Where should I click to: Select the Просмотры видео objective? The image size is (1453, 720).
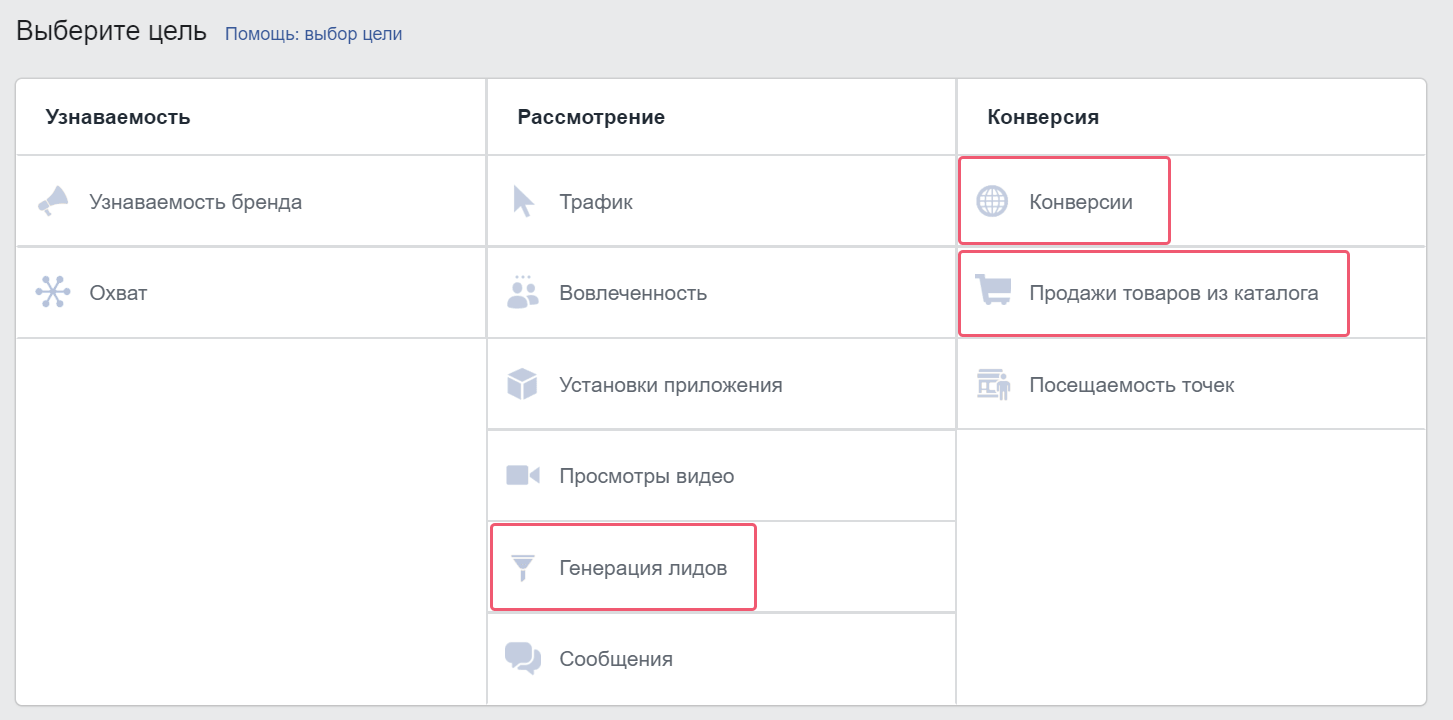coord(647,476)
